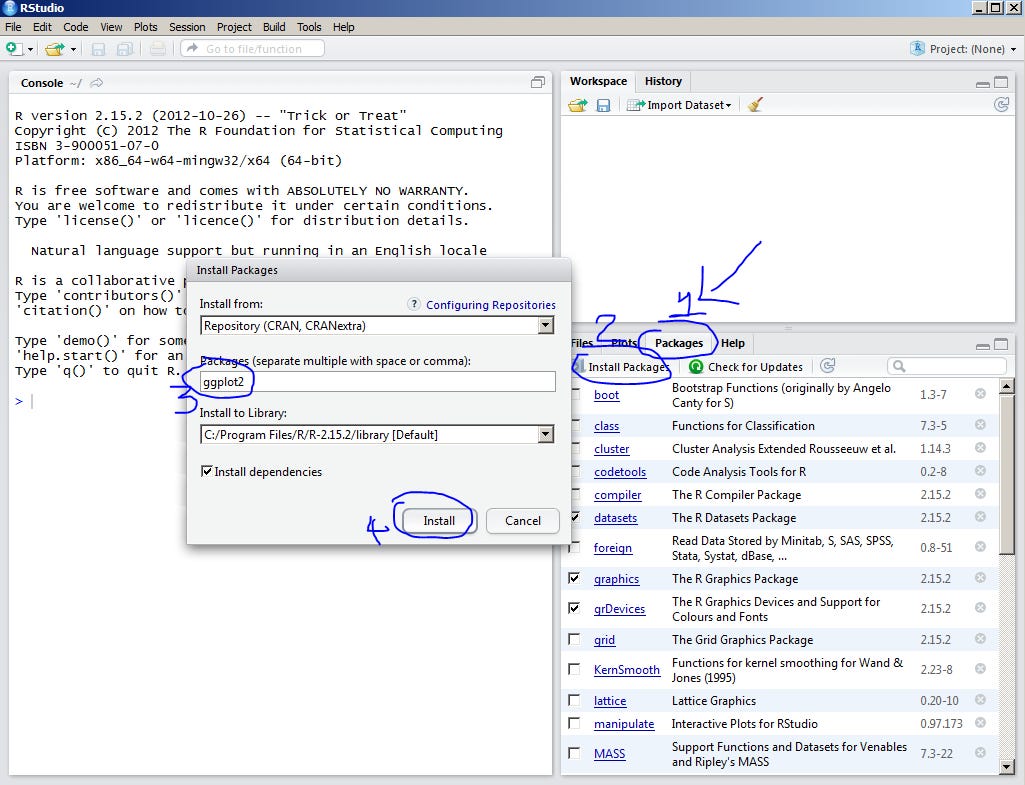
Task: Focus the Go to file/function box
Action: coord(252,48)
